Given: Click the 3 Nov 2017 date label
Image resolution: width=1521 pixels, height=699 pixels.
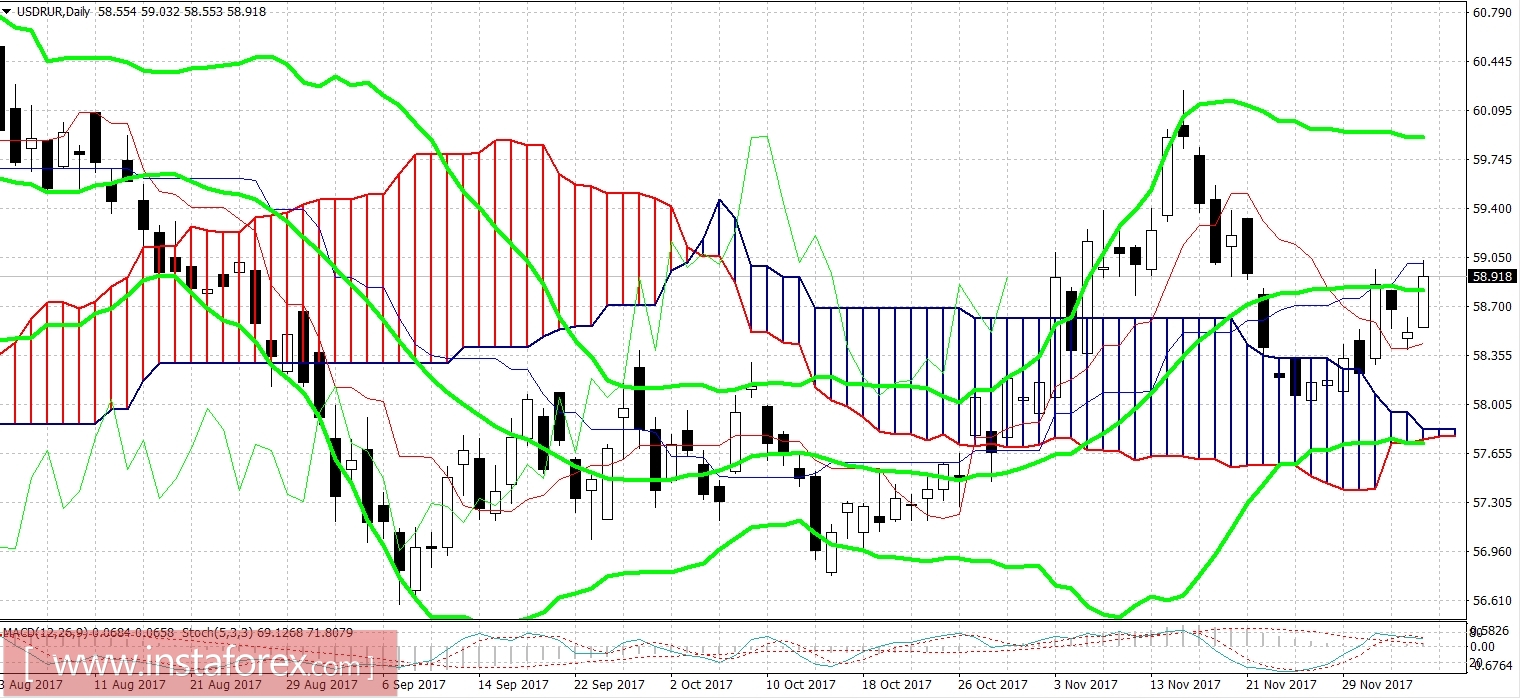Looking at the screenshot, I should coord(1087,685).
